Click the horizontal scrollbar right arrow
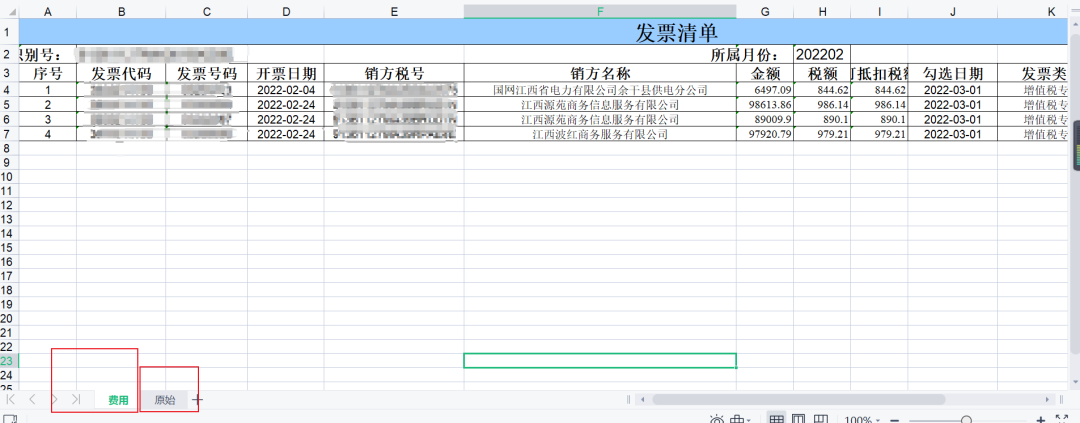Viewport: 1080px width, 423px height. 1048,399
